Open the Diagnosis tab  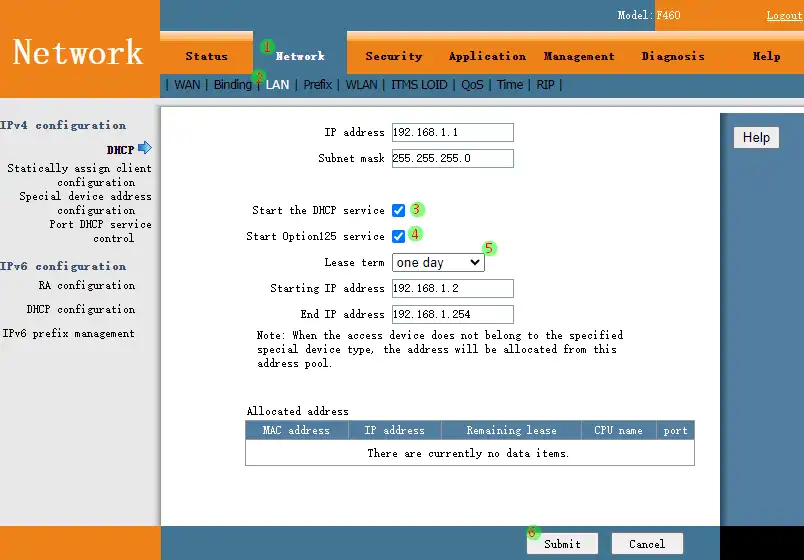(x=673, y=57)
